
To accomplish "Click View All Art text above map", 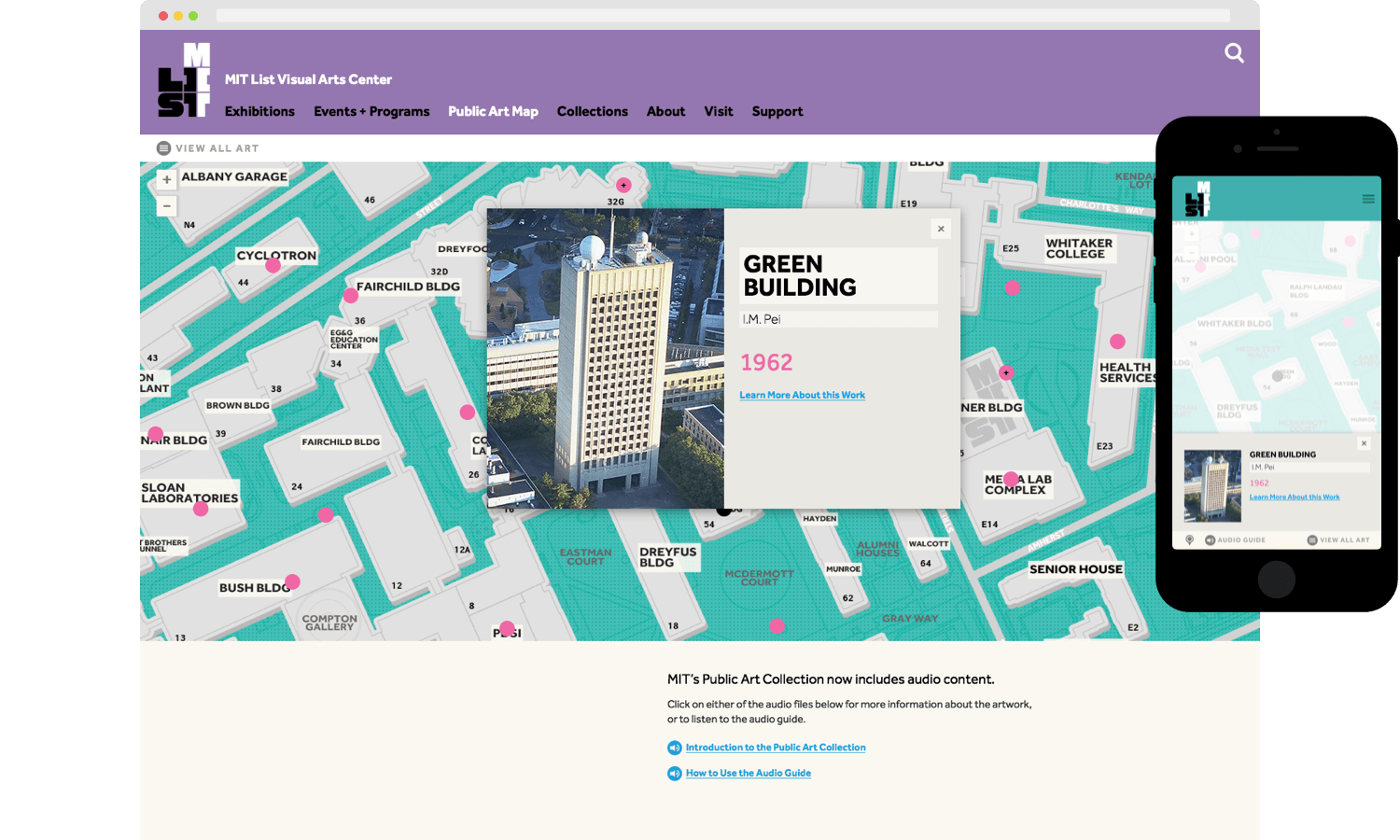I will coord(217,148).
